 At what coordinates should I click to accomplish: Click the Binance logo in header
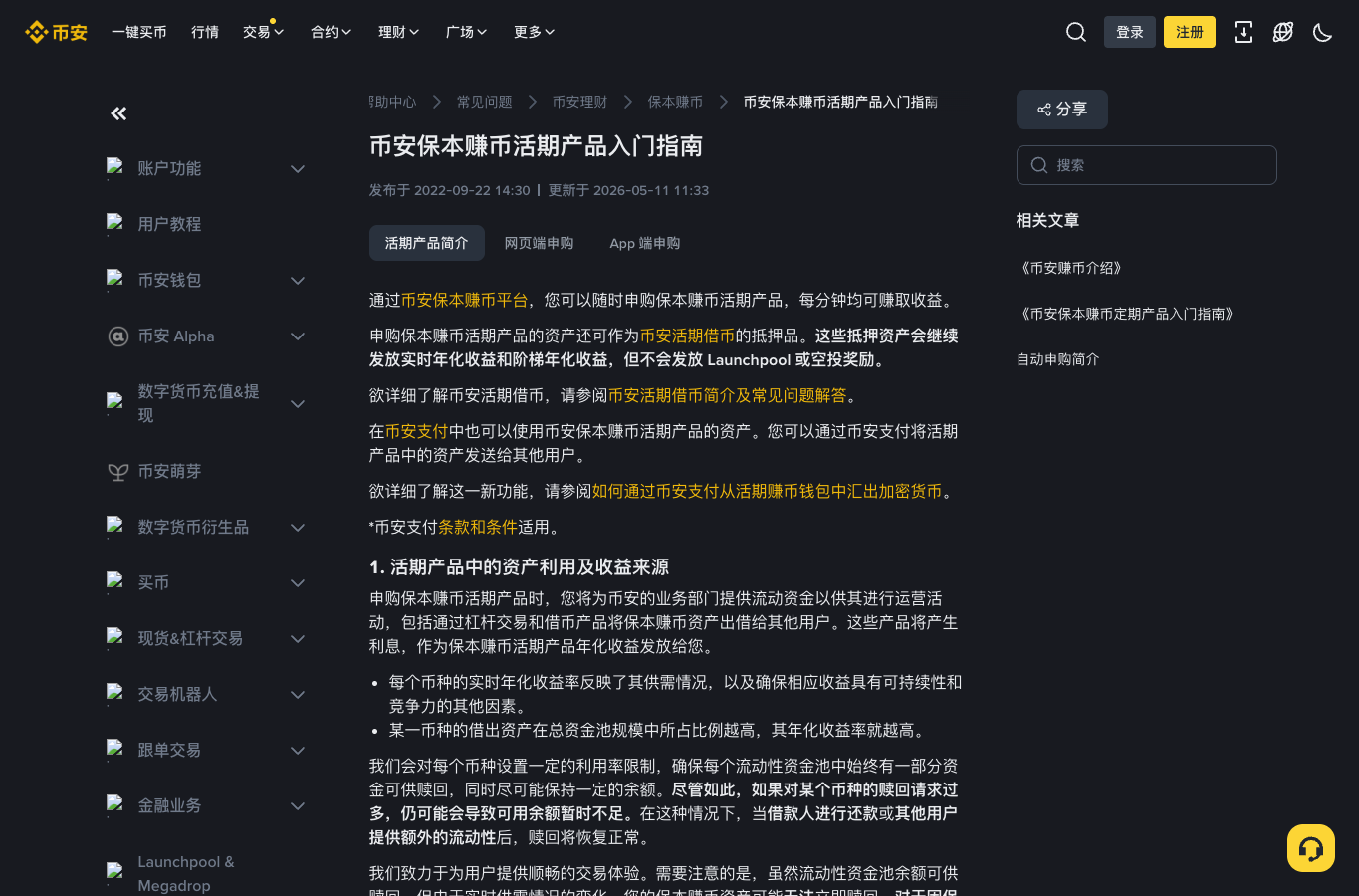click(x=56, y=32)
